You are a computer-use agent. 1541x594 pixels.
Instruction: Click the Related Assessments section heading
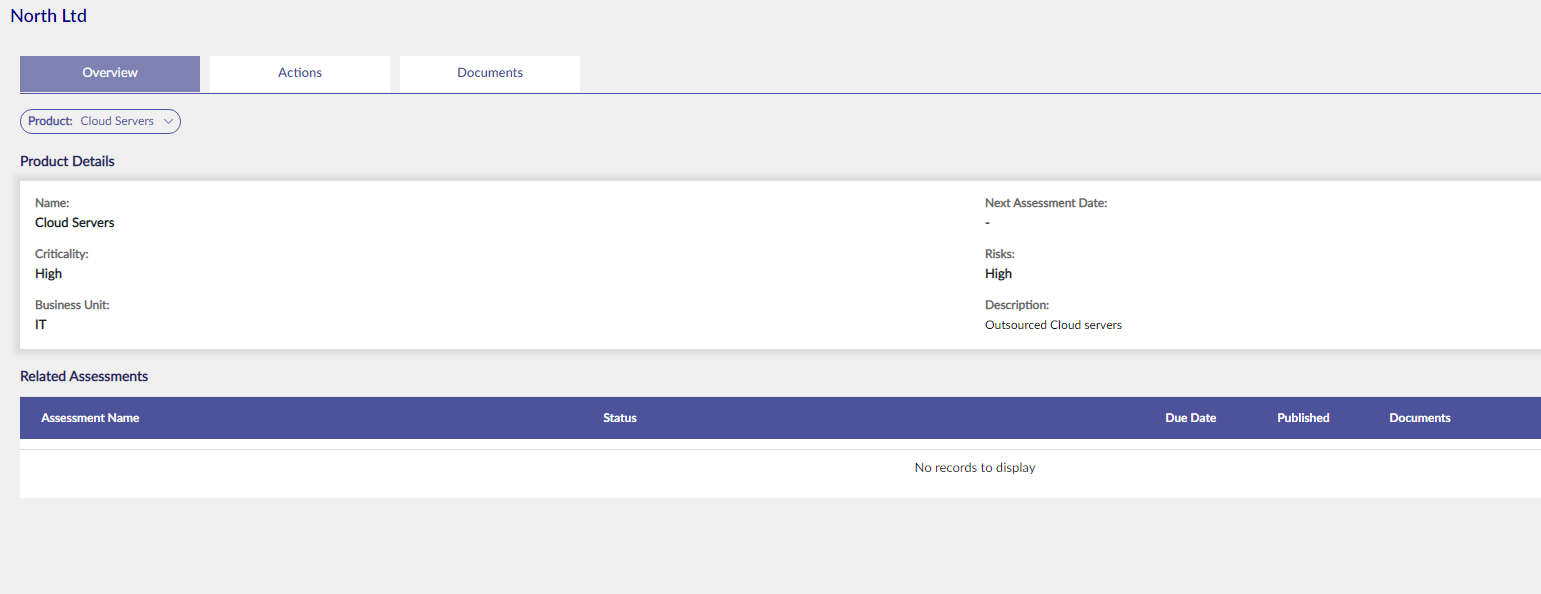click(84, 377)
